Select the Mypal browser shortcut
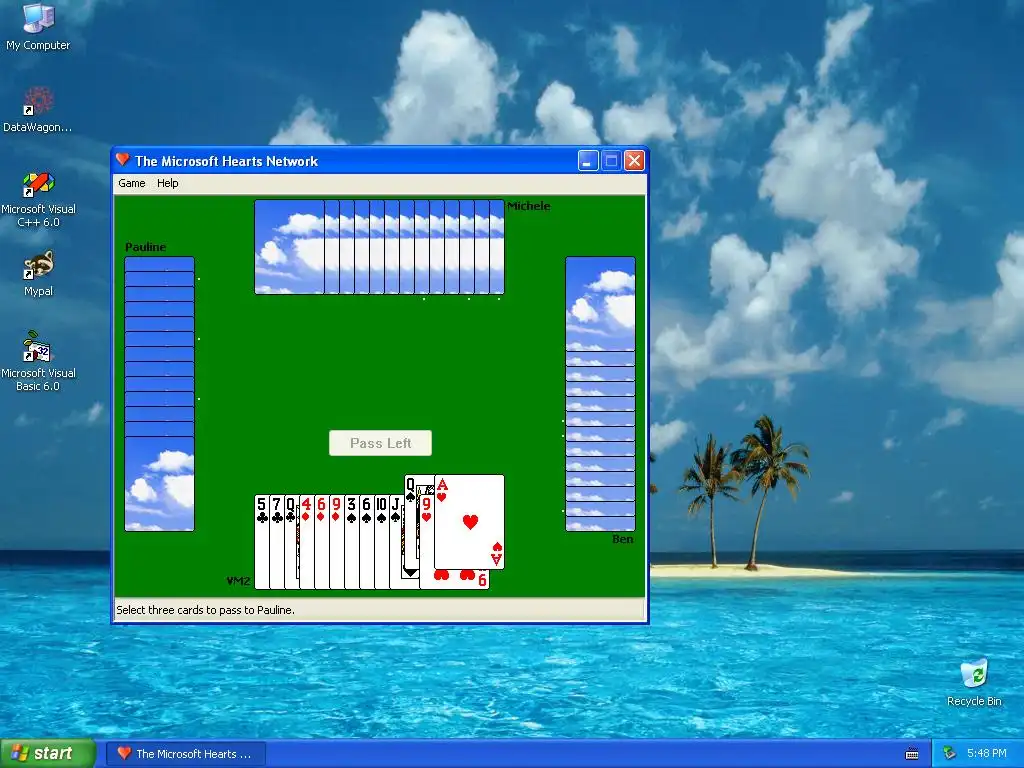The image size is (1024, 768). coord(38,274)
